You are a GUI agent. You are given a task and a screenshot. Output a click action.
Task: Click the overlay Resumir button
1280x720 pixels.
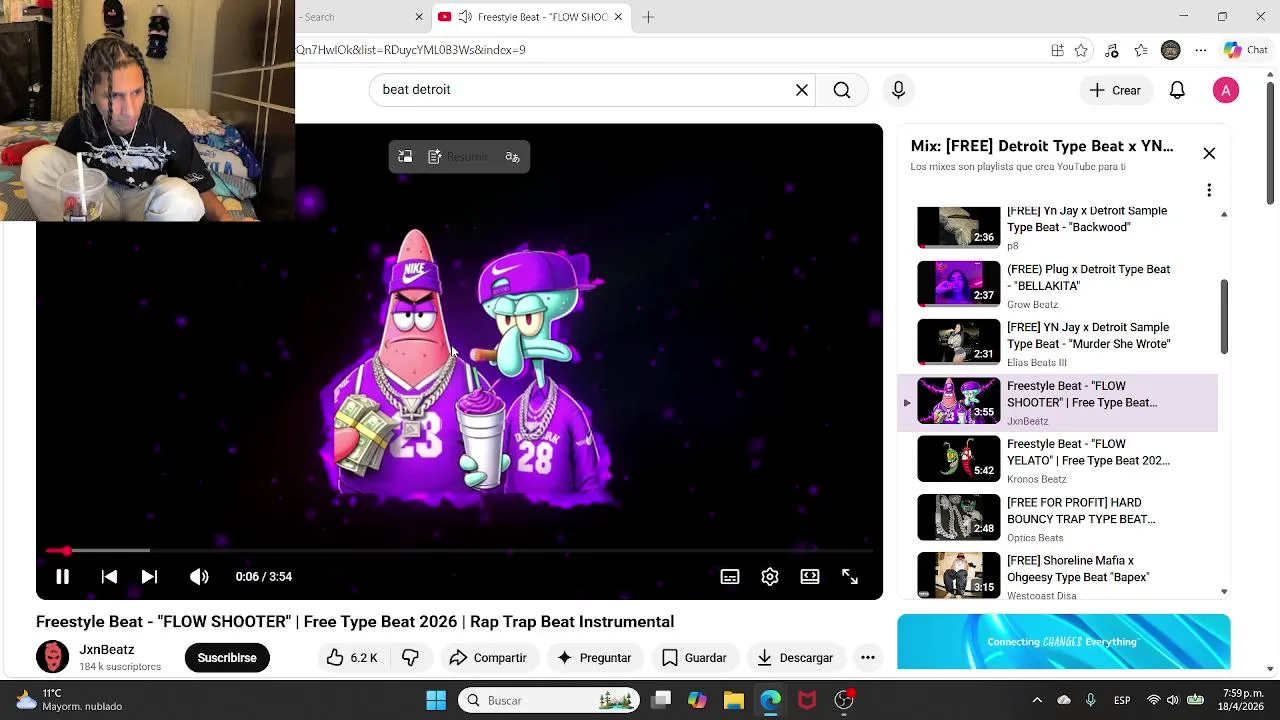[458, 157]
